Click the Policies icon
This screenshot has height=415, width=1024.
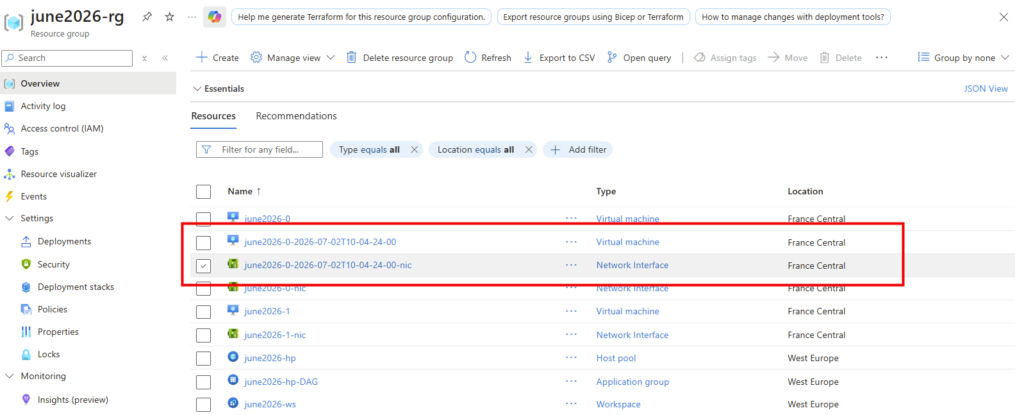(26, 309)
